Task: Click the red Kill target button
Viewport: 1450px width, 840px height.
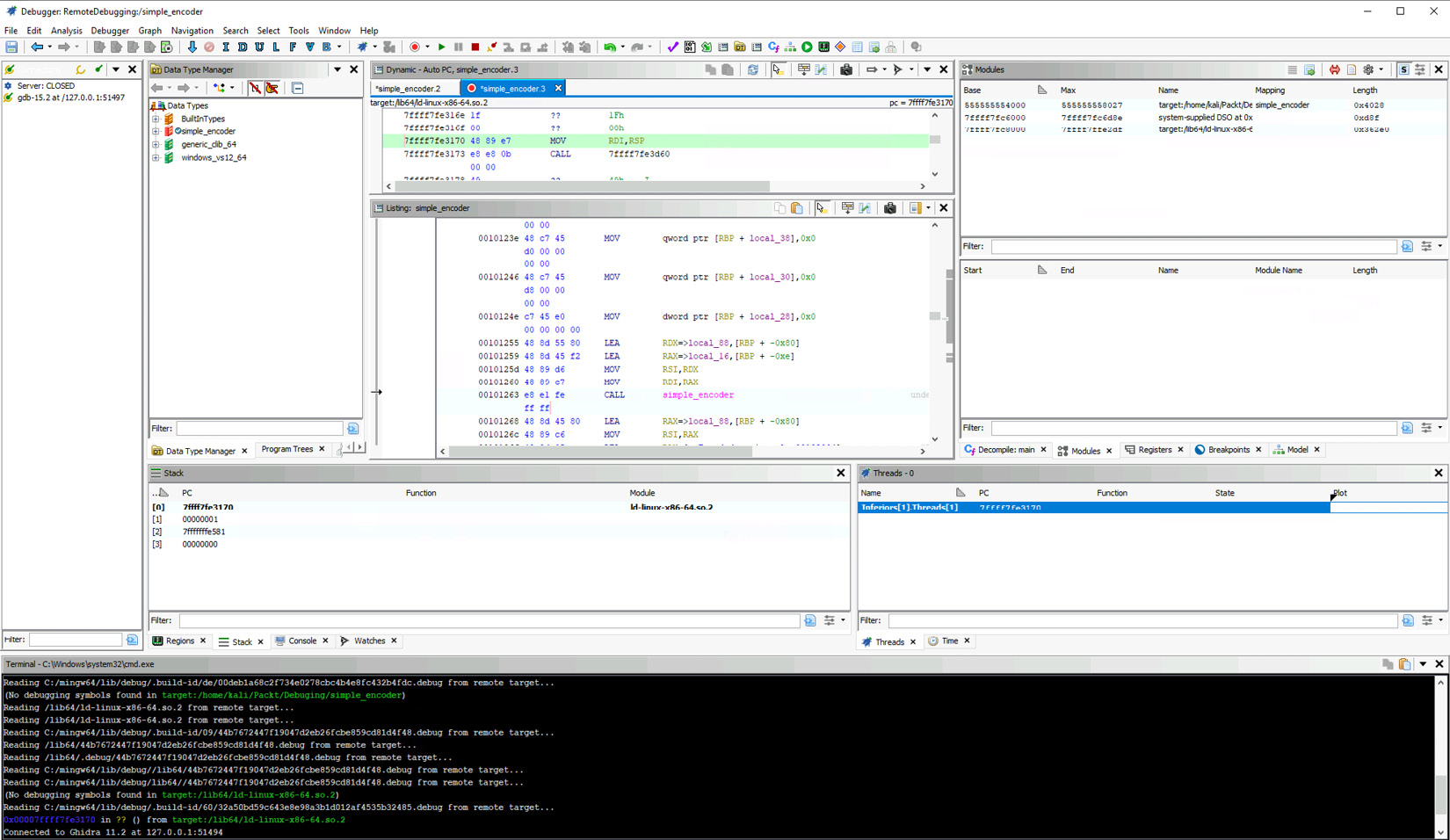Action: (x=475, y=47)
